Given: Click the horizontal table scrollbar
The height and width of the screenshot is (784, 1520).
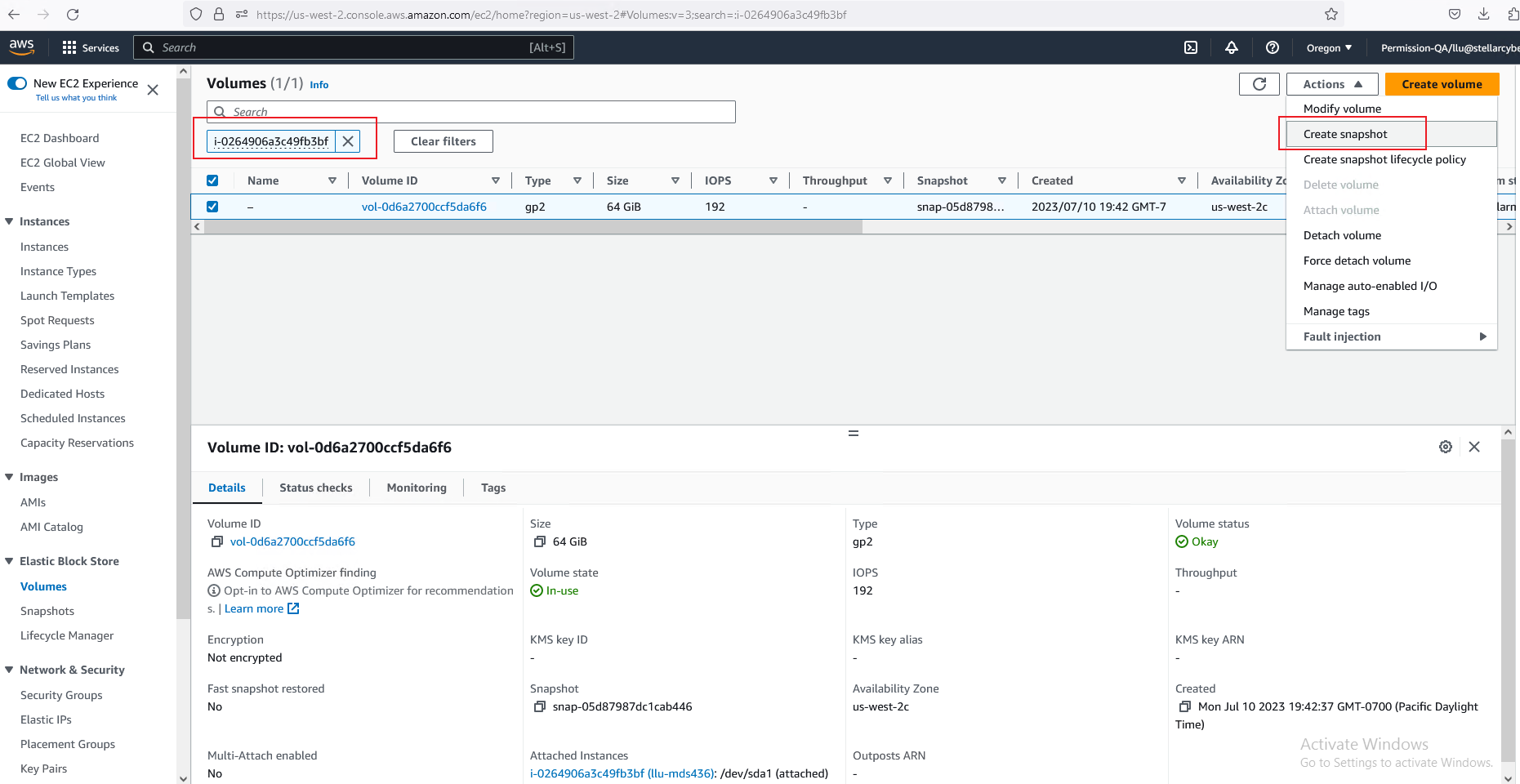Looking at the screenshot, I should coord(533,227).
